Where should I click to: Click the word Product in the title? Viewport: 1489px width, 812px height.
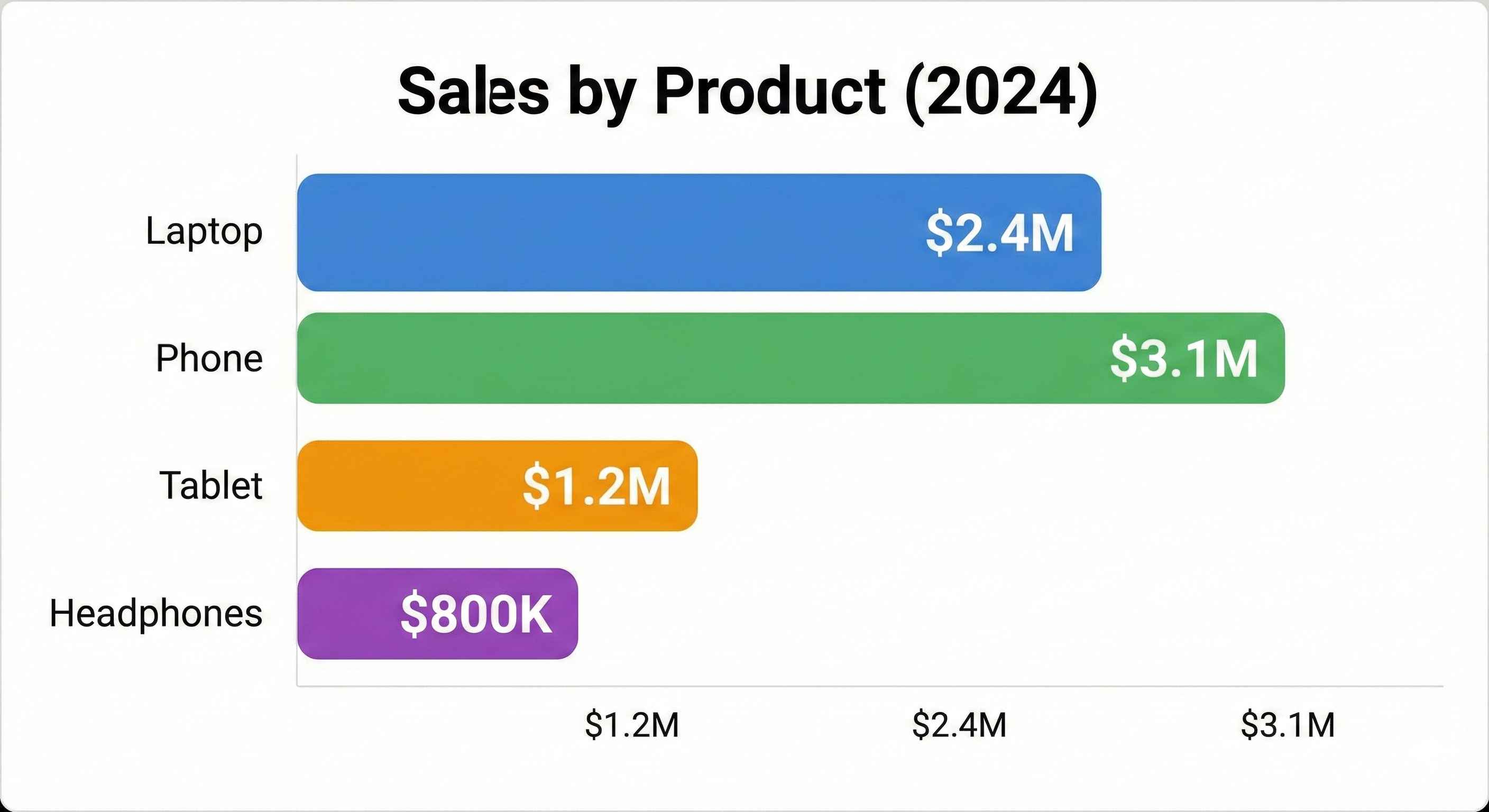click(x=769, y=93)
